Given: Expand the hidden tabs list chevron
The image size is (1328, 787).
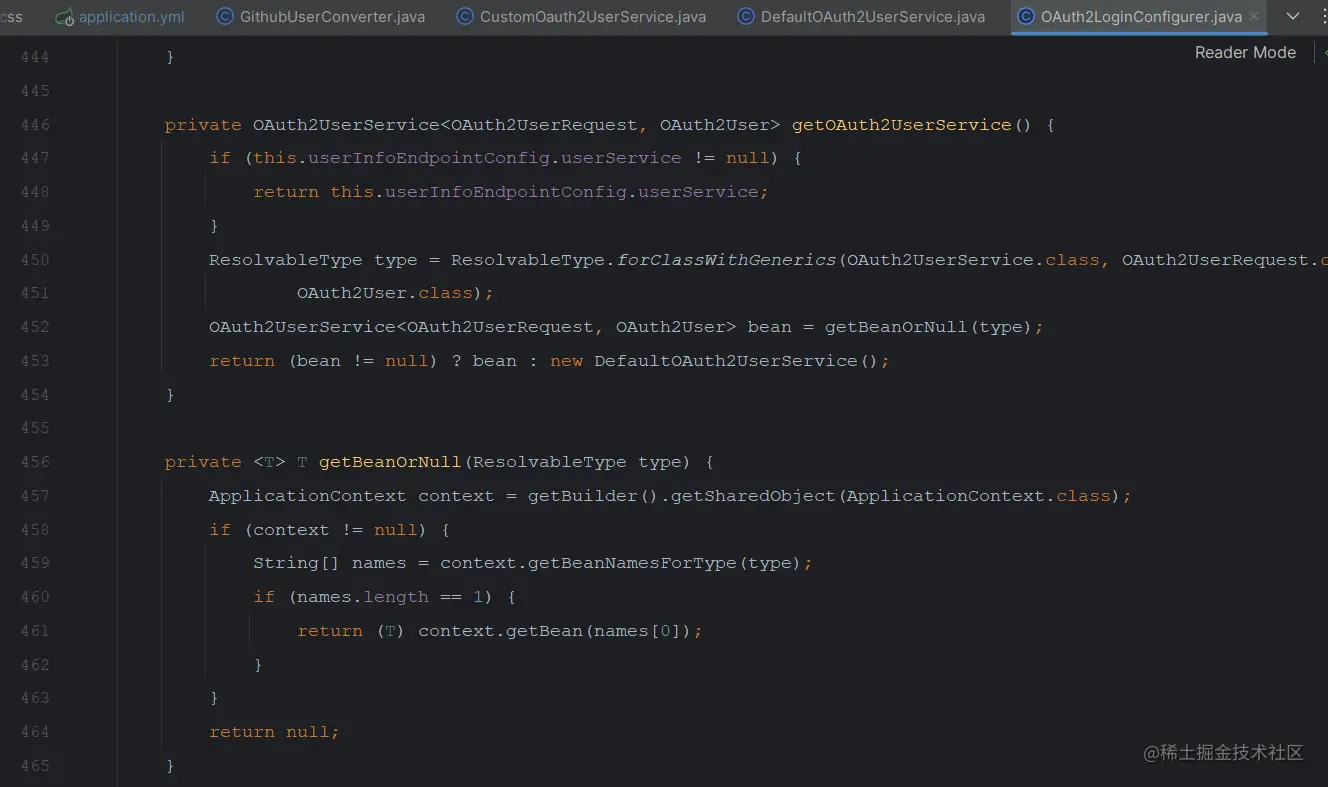Looking at the screenshot, I should click(x=1292, y=17).
